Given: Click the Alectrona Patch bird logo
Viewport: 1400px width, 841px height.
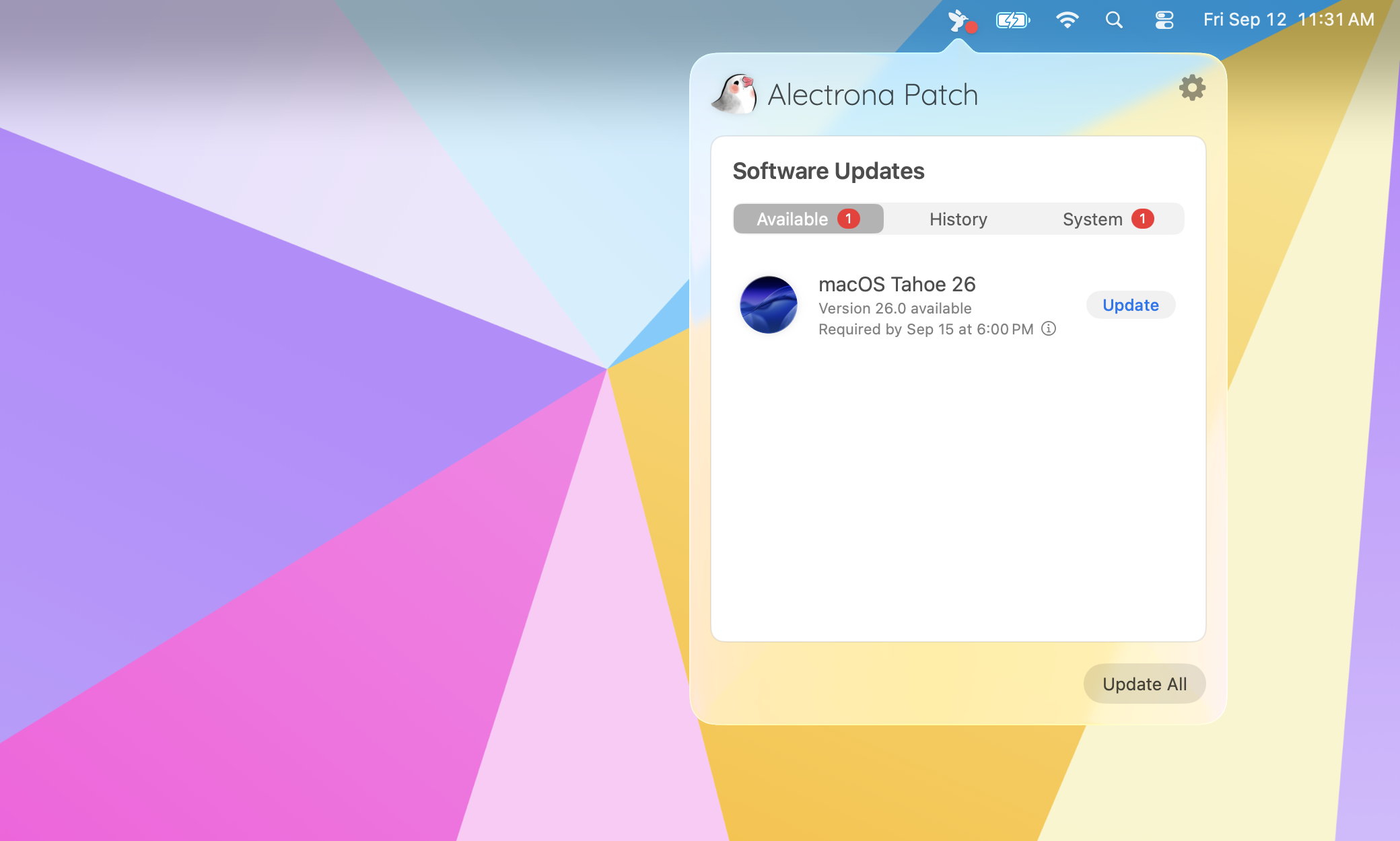Looking at the screenshot, I should pyautogui.click(x=734, y=94).
